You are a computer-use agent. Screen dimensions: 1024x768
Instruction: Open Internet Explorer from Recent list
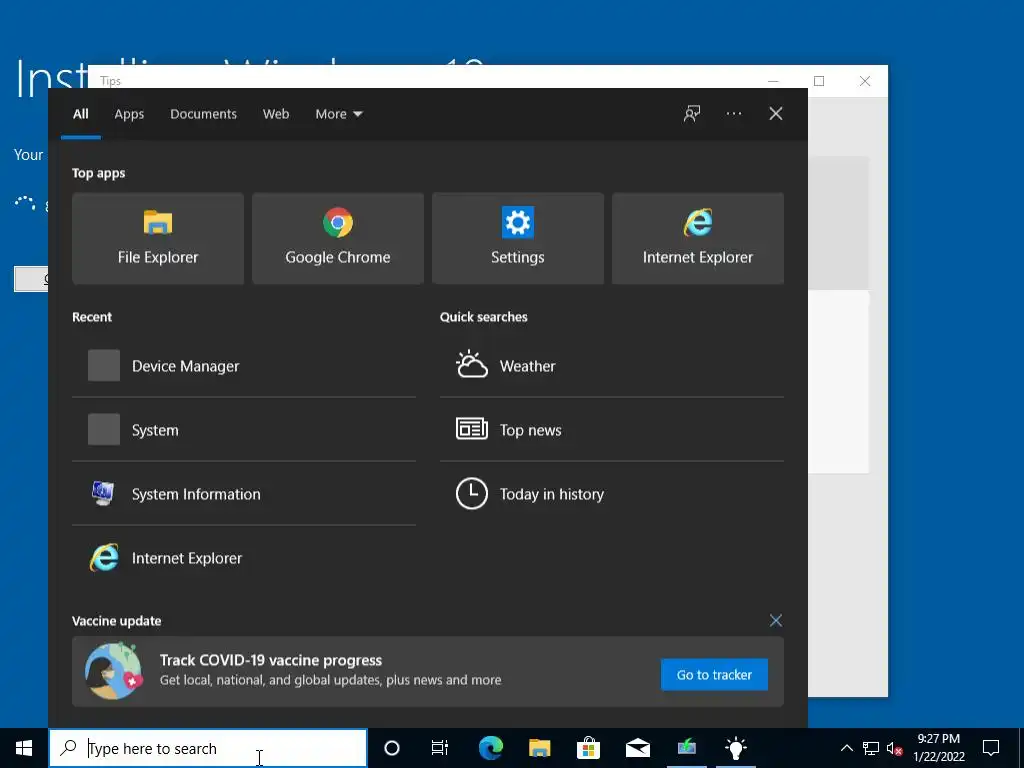point(244,558)
